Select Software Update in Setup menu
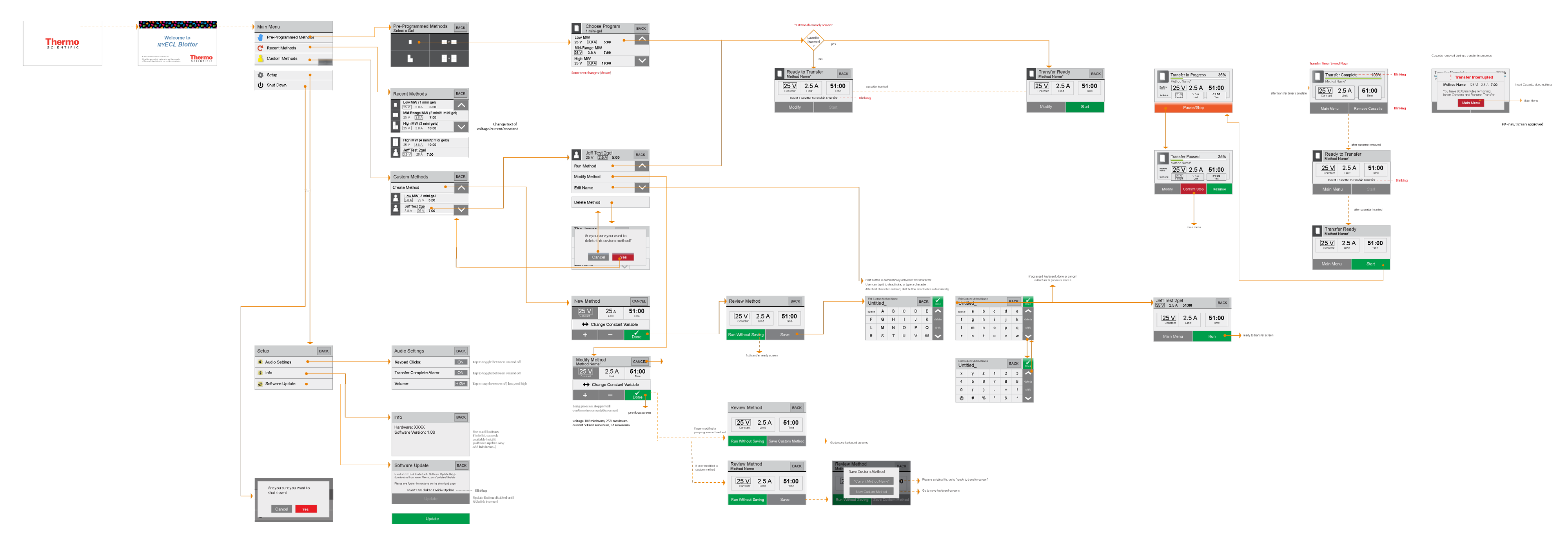Screen dimensions: 1568x547 pyautogui.click(x=280, y=384)
